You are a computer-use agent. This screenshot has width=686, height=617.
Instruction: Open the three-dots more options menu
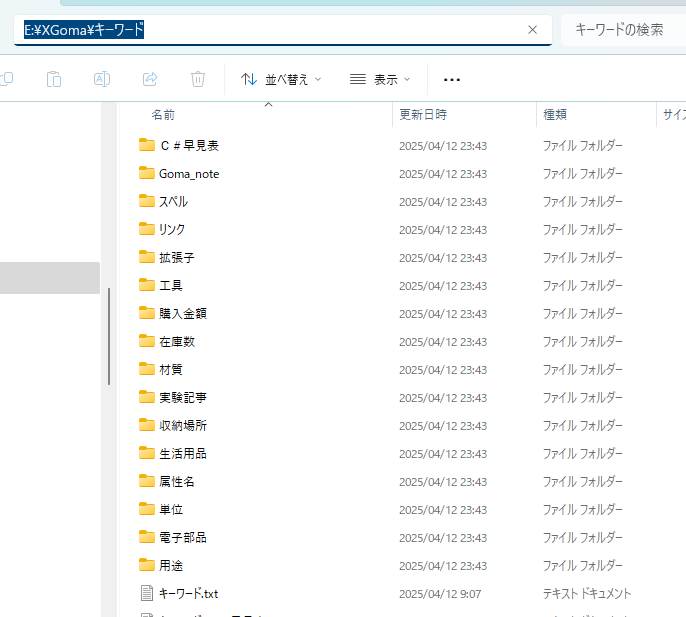(x=452, y=80)
